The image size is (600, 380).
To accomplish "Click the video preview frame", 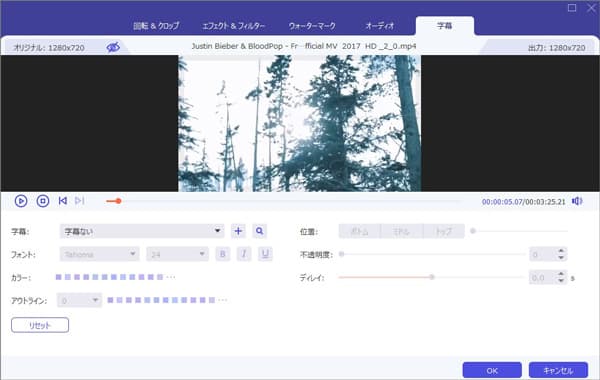I will coord(300,123).
